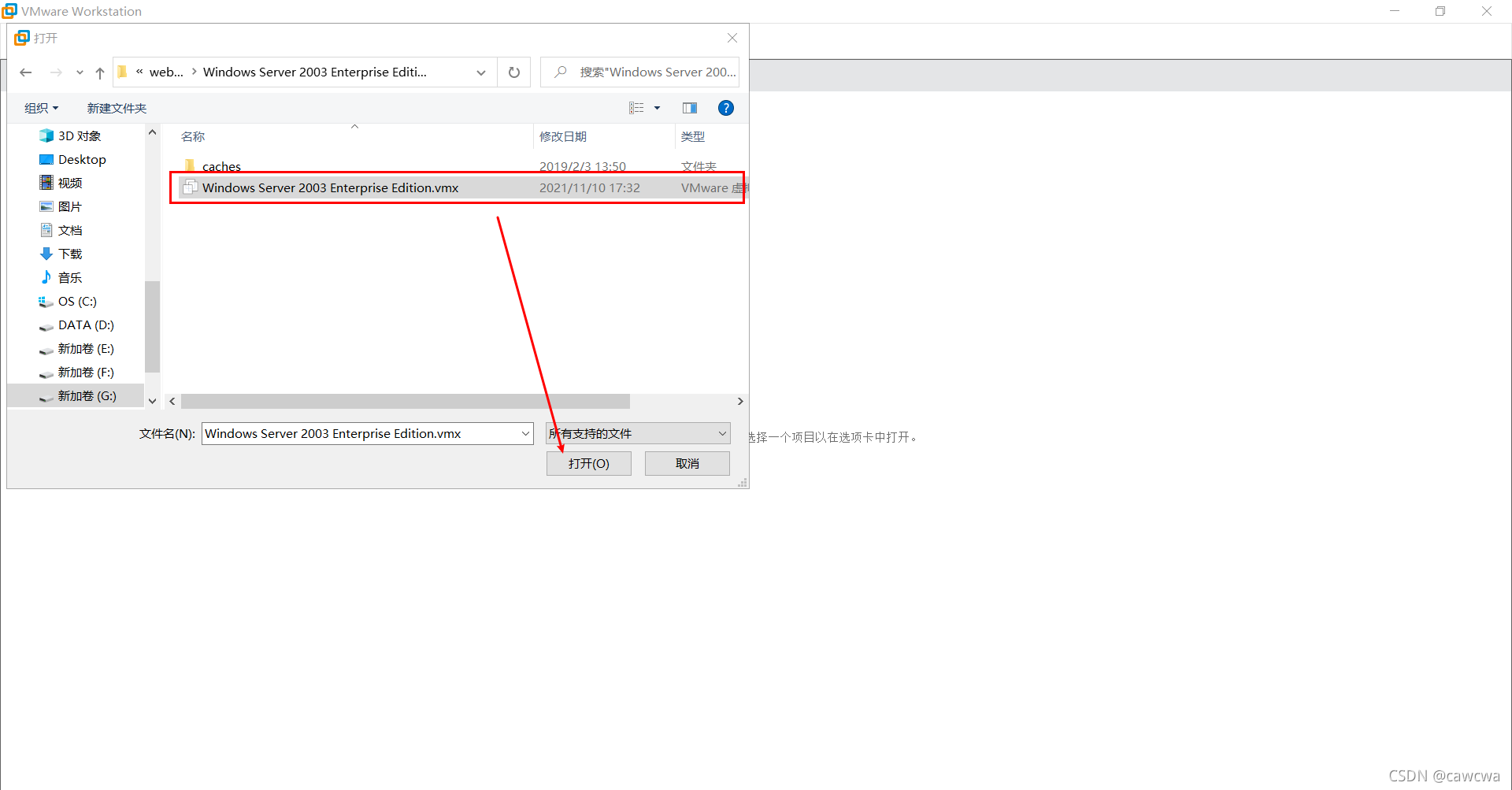Select the 新加卷 (G:) drive
The image size is (1512, 790).
(76, 395)
